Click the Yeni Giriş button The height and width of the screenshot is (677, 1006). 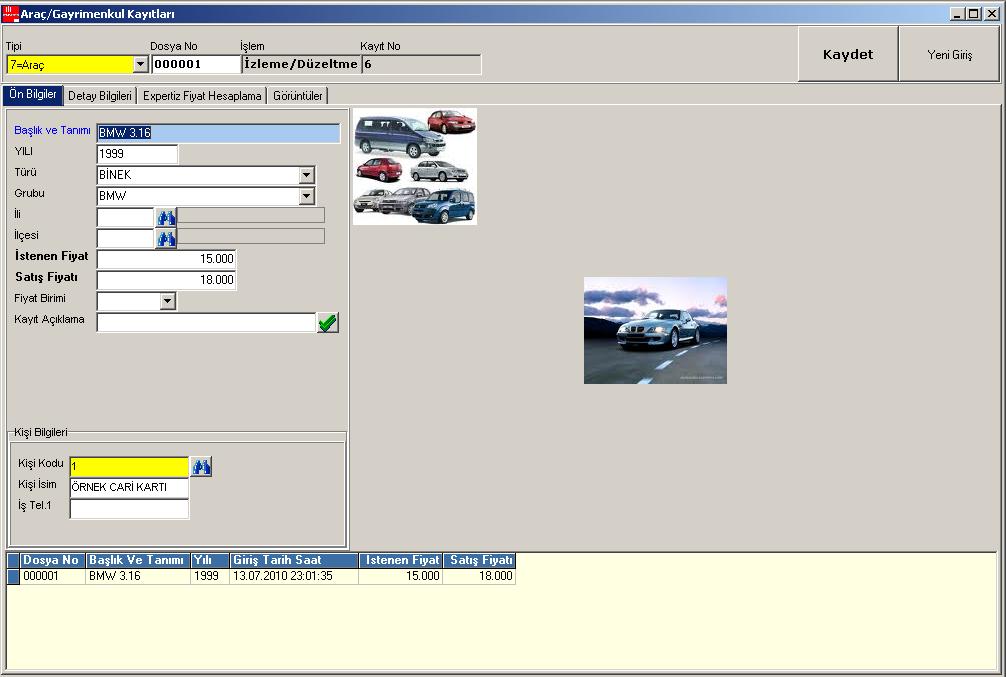pos(949,55)
